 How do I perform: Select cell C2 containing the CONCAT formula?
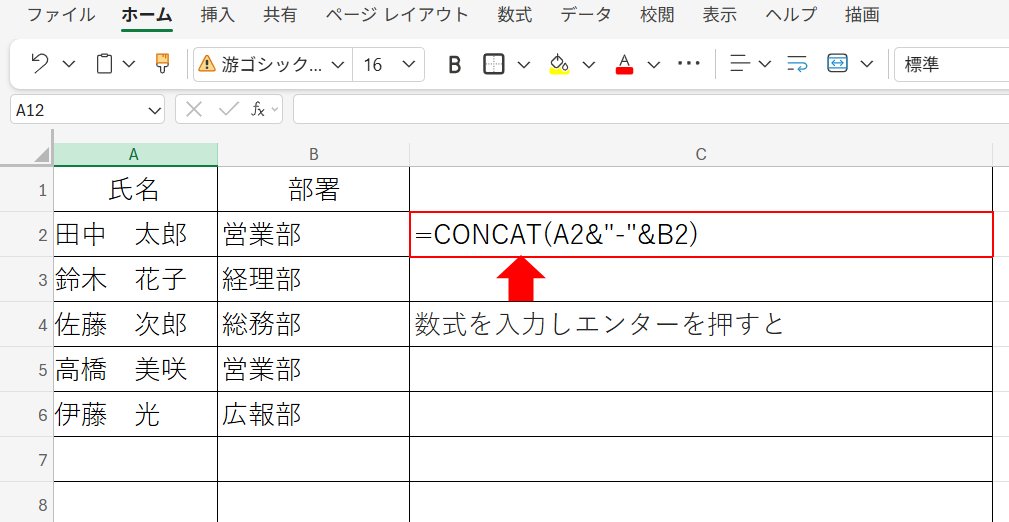(700, 235)
